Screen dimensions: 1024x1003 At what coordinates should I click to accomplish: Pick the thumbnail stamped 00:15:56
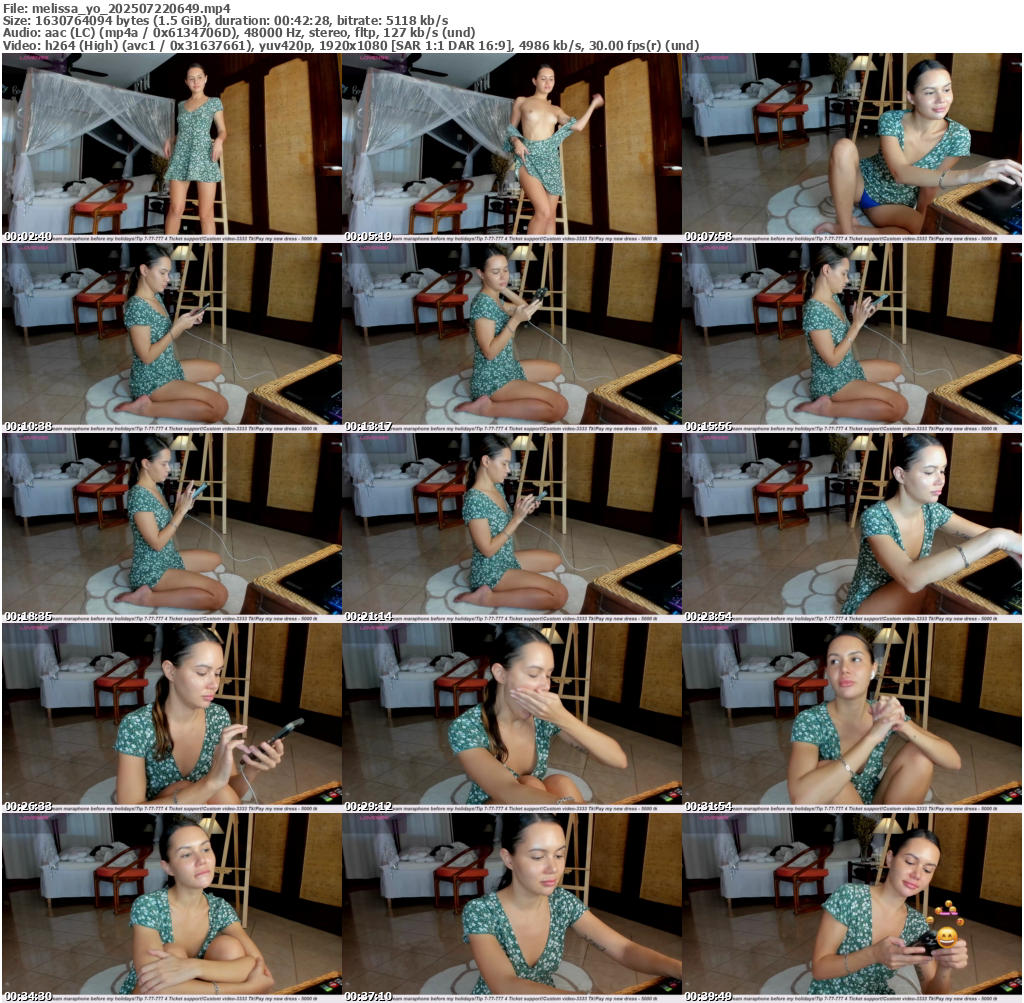pos(852,338)
